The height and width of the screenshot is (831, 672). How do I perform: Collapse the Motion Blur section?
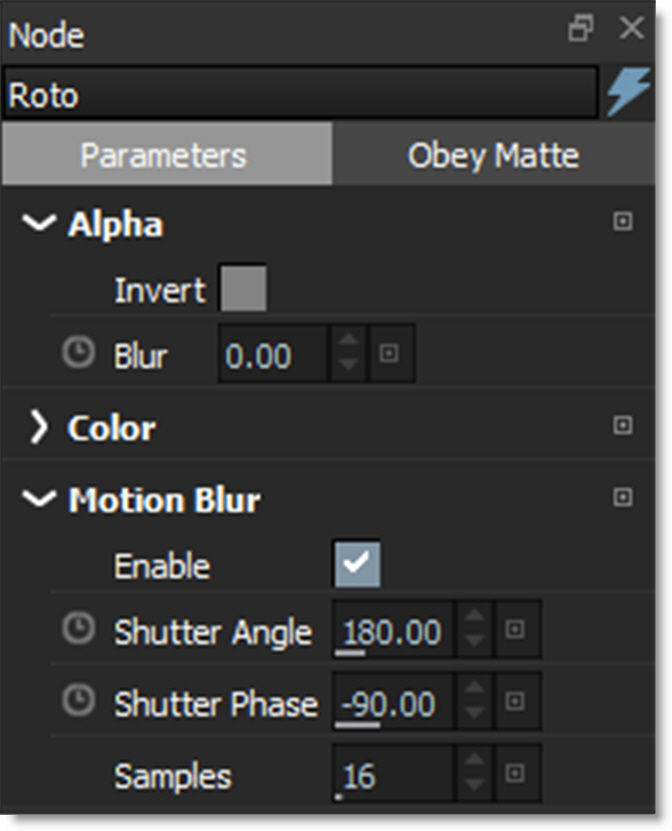point(40,499)
